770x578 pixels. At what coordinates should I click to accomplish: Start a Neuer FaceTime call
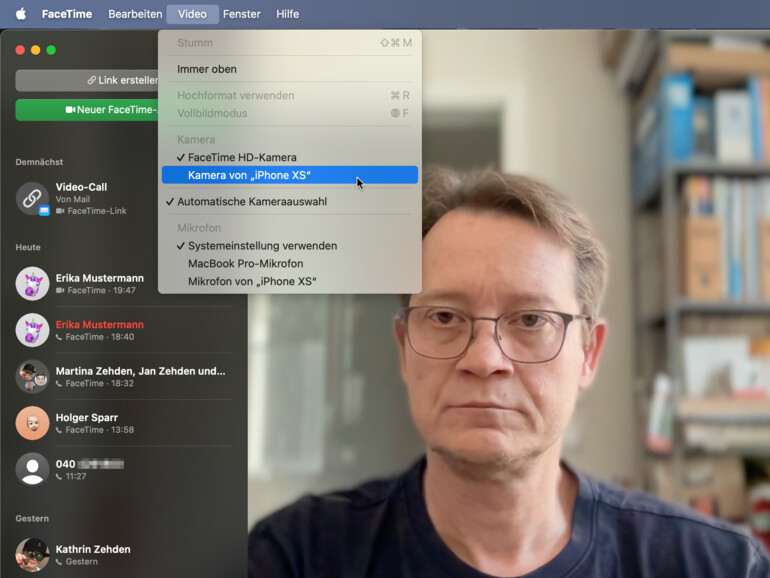(87, 110)
